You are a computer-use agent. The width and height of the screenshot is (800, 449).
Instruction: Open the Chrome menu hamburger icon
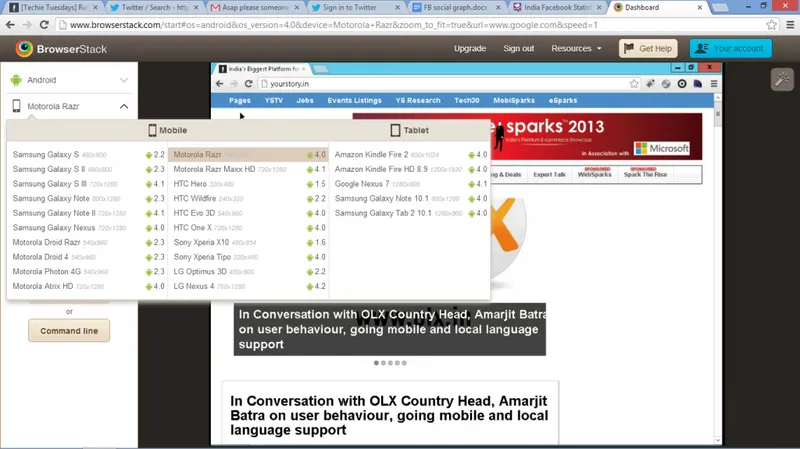tap(790, 24)
